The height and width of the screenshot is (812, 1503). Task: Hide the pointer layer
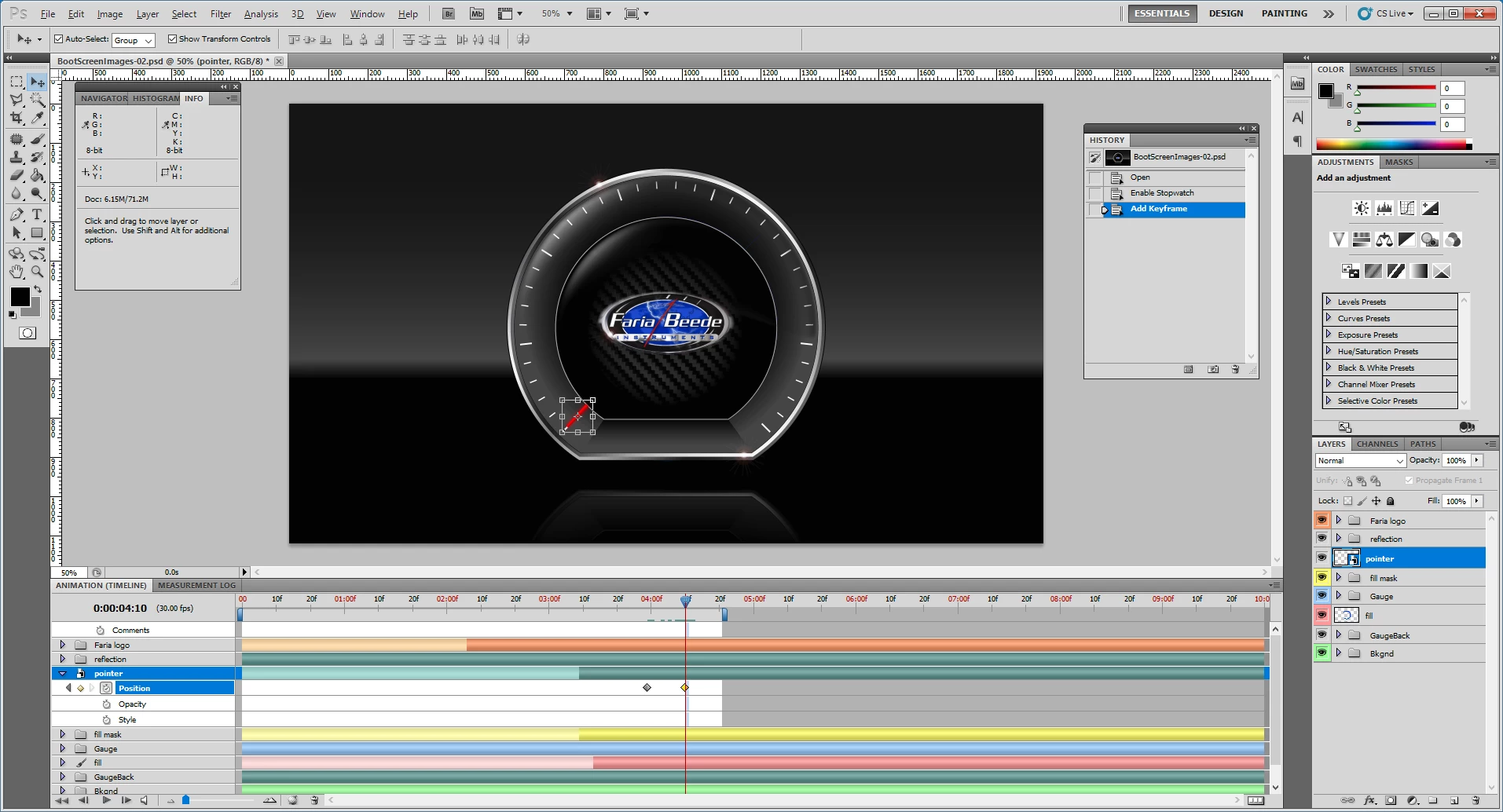click(x=1322, y=558)
